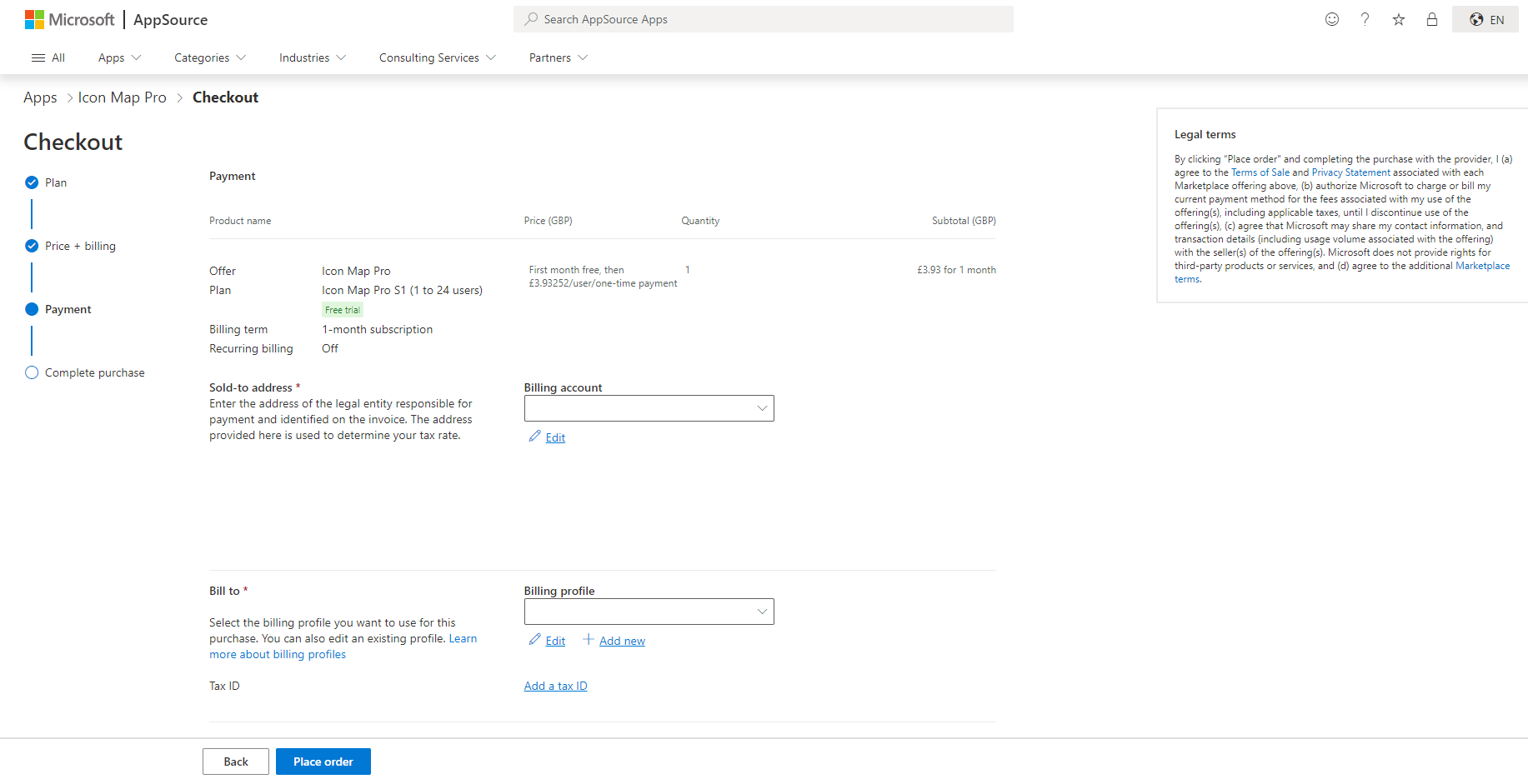
Task: Expand the Categories menu
Action: pos(209,57)
